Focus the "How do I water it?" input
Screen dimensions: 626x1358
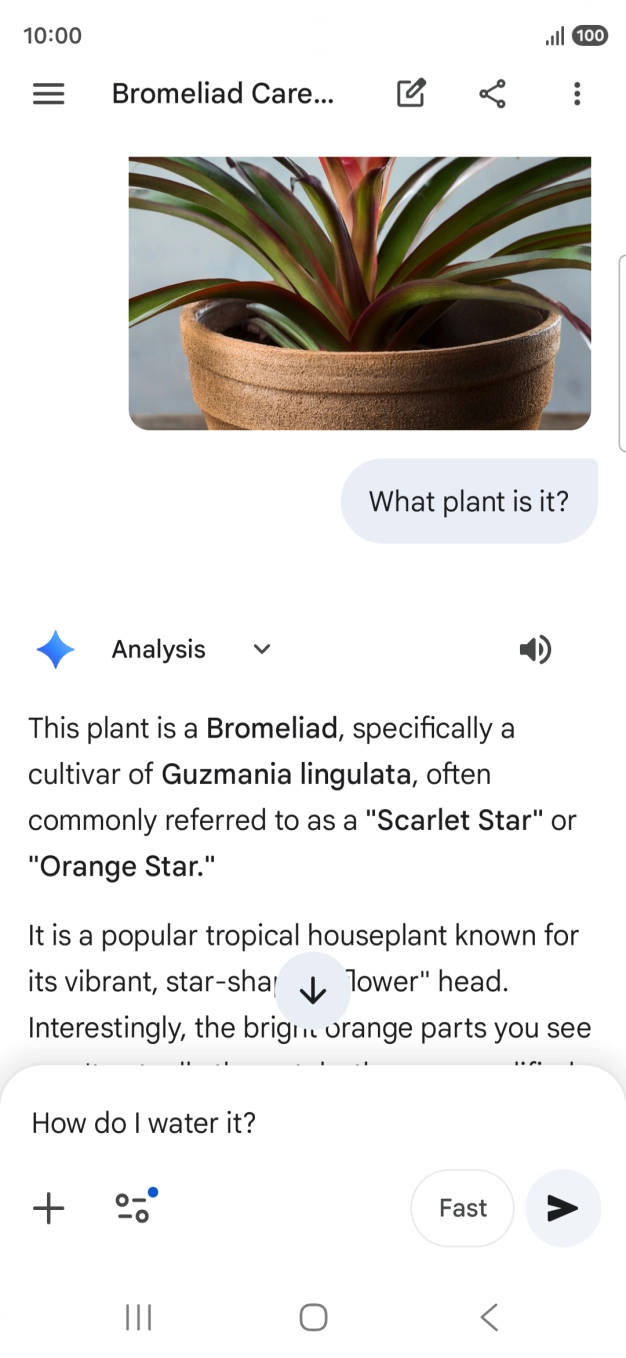coord(300,1123)
